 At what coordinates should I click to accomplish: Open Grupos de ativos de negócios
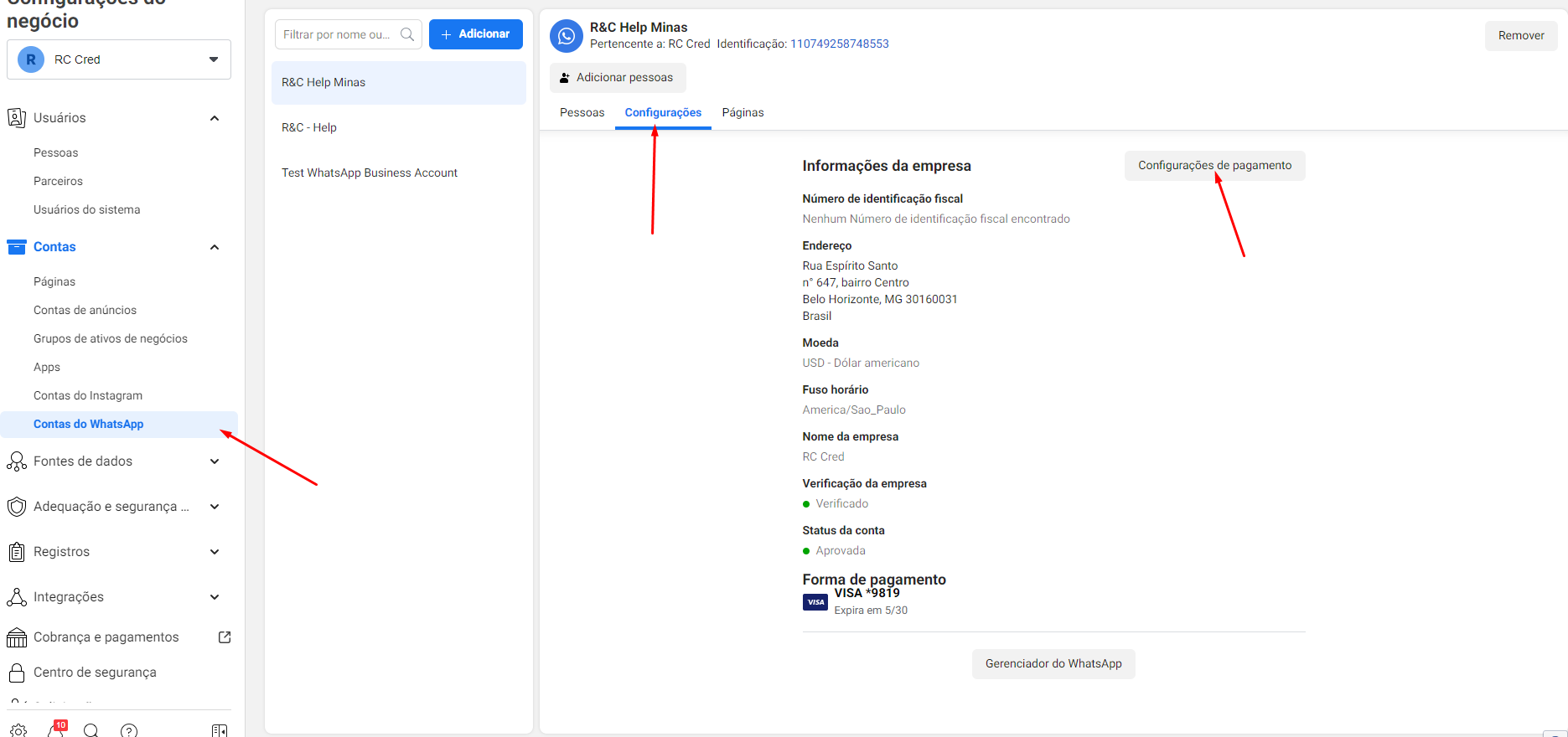pyautogui.click(x=111, y=338)
